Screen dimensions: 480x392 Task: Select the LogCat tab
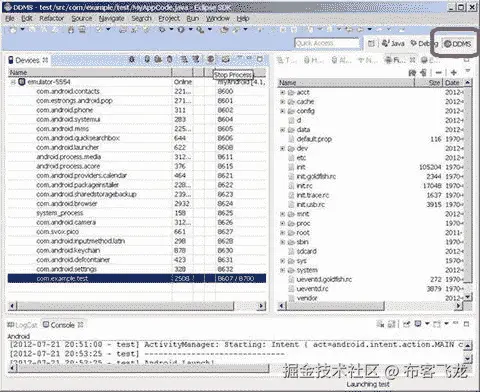(x=22, y=325)
